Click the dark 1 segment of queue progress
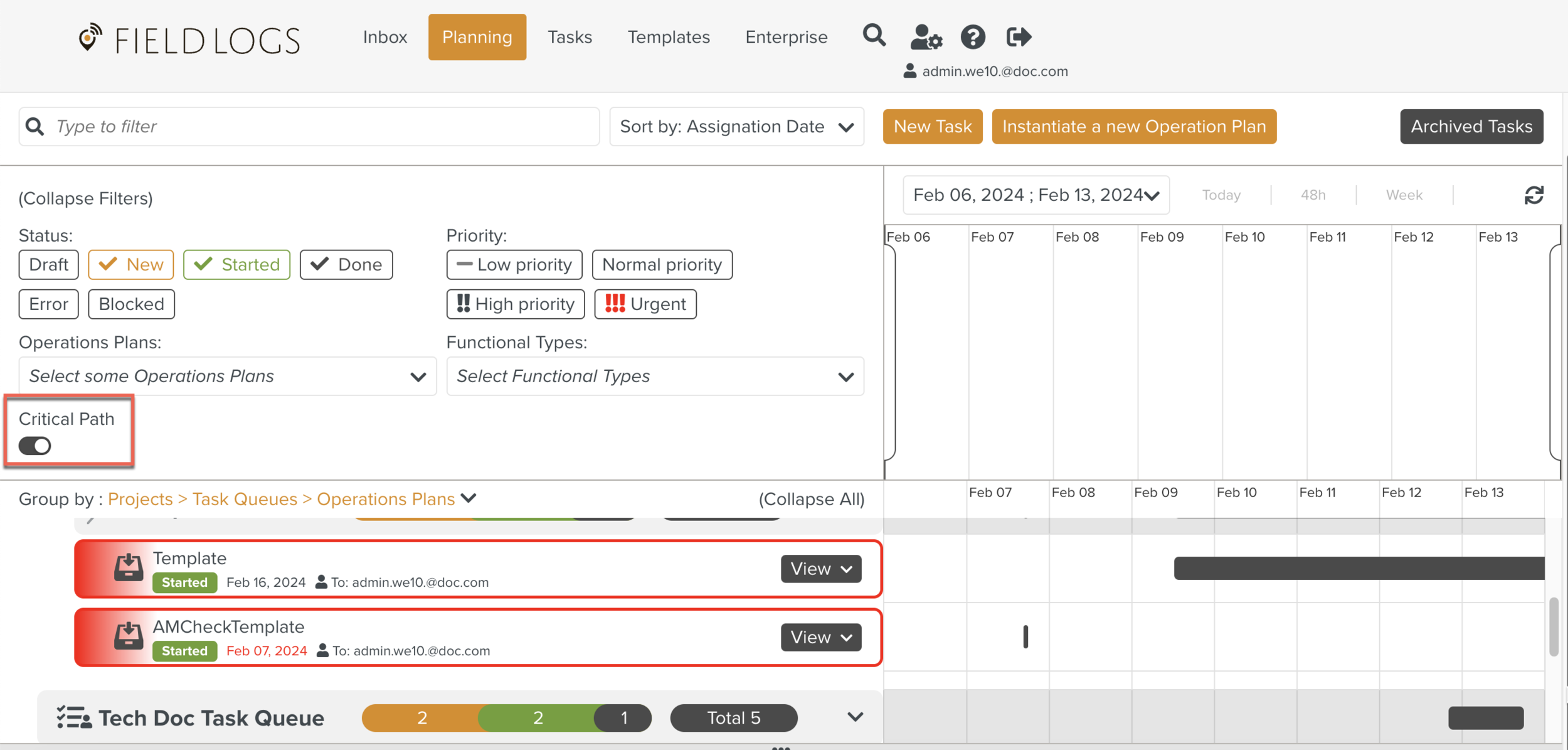 (623, 718)
